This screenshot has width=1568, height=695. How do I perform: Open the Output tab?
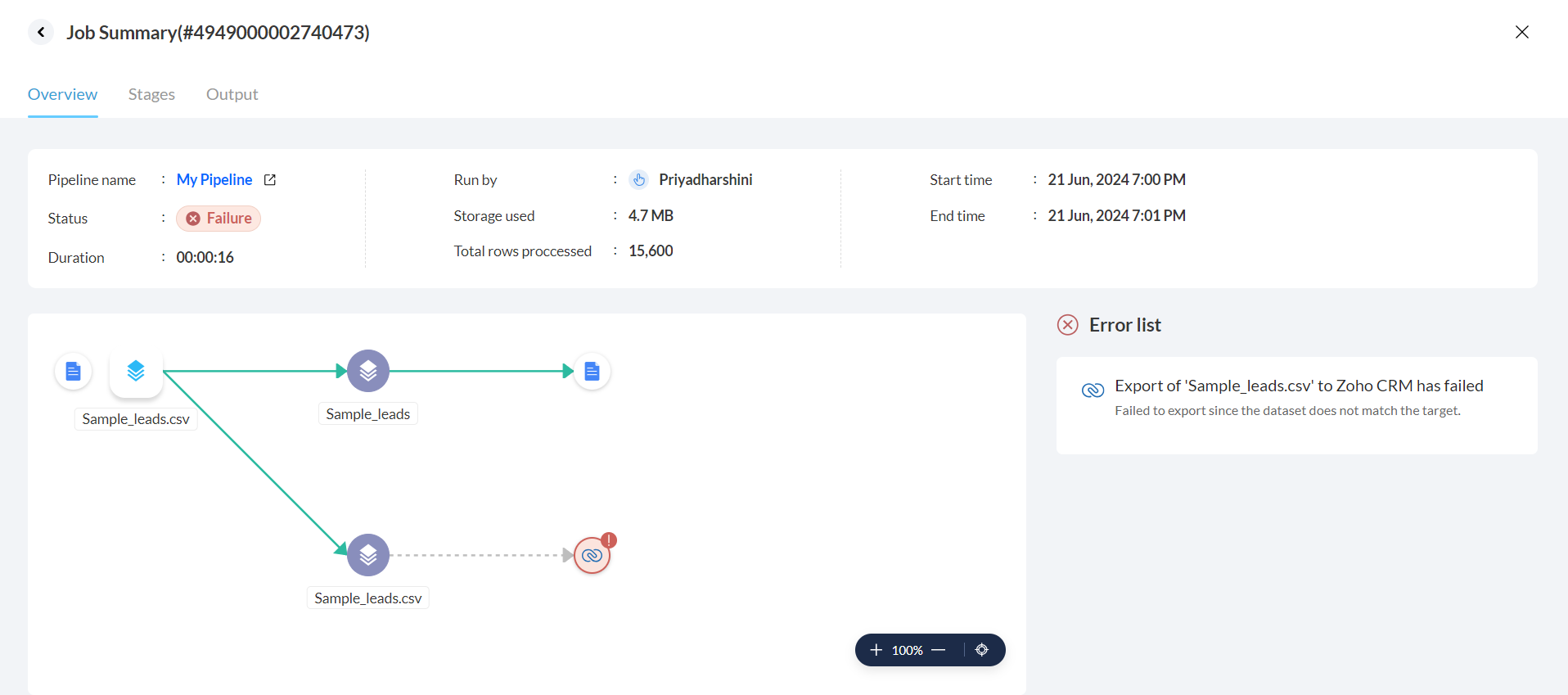tap(232, 94)
